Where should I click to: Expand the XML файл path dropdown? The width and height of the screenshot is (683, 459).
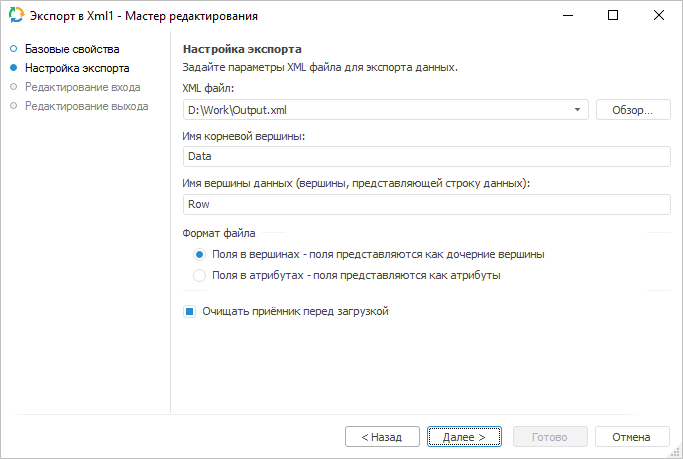[579, 110]
